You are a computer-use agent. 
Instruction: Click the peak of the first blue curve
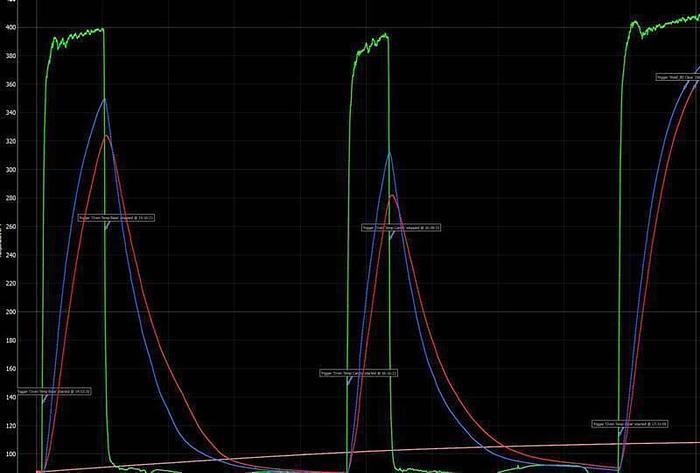pos(104,99)
